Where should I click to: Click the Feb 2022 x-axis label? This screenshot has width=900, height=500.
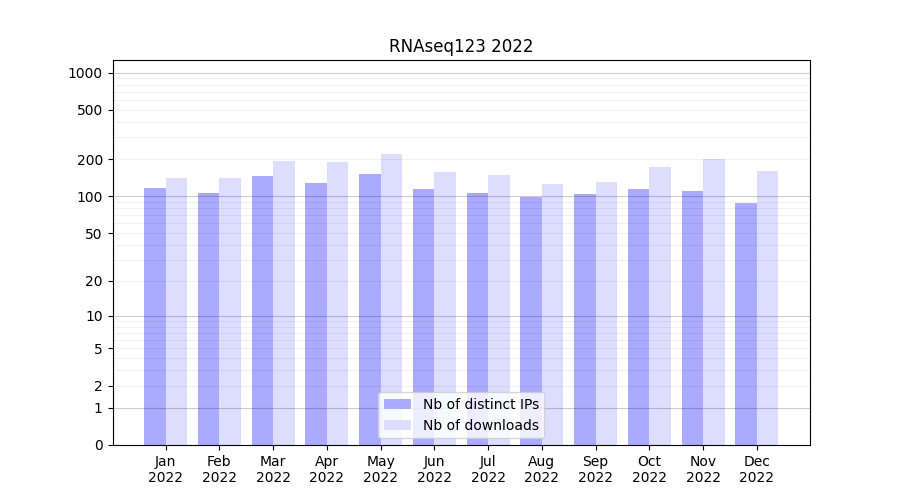click(x=219, y=469)
